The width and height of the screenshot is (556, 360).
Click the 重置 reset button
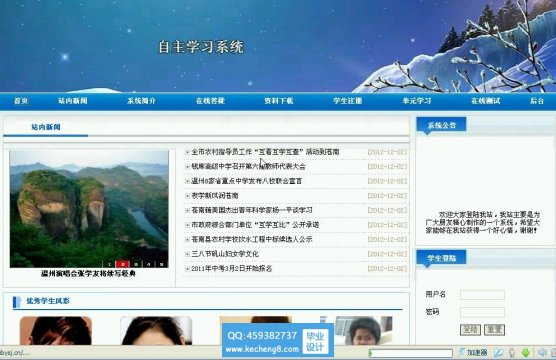pyautogui.click(x=494, y=329)
